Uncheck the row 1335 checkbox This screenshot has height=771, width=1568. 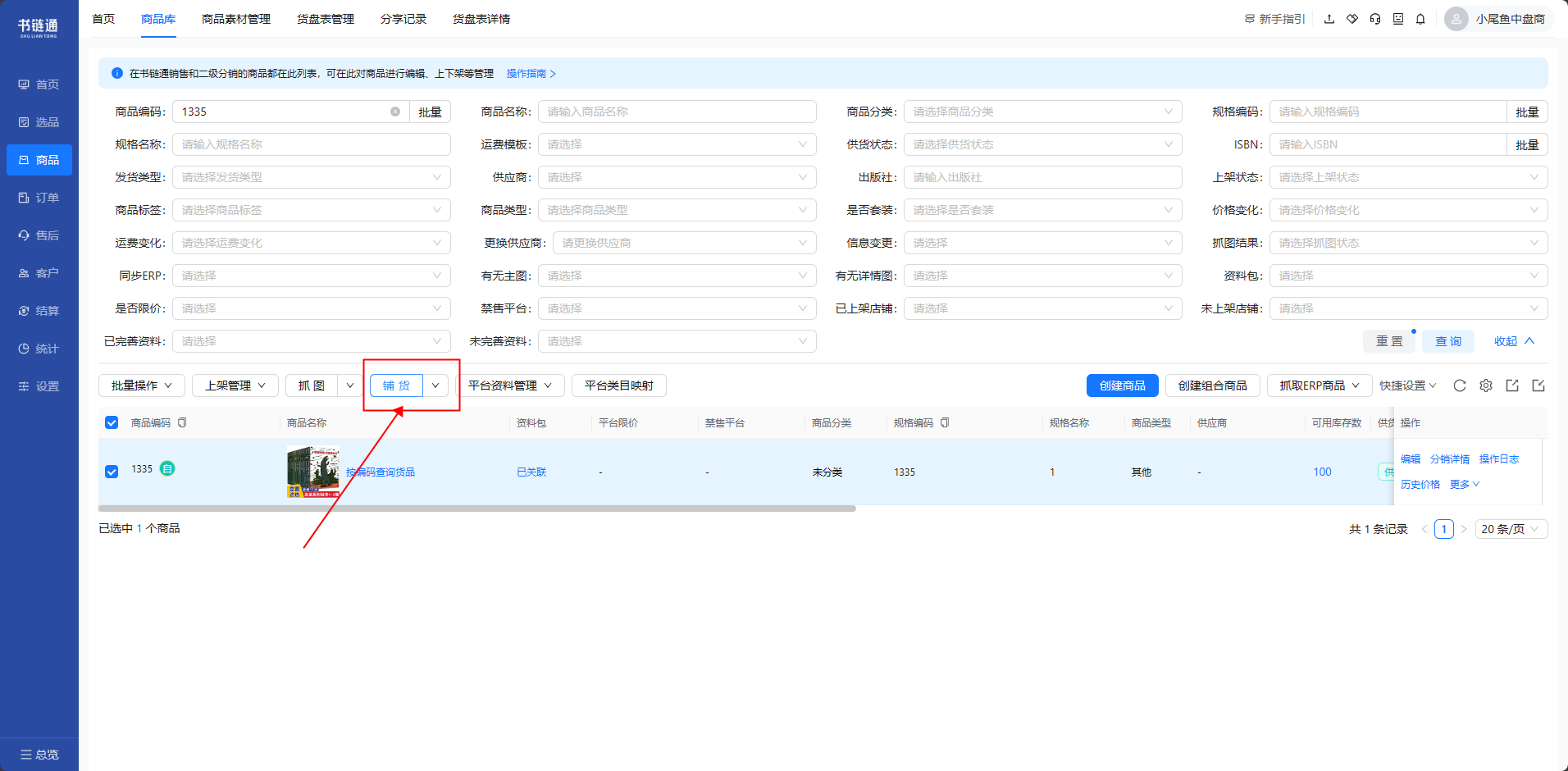[112, 472]
